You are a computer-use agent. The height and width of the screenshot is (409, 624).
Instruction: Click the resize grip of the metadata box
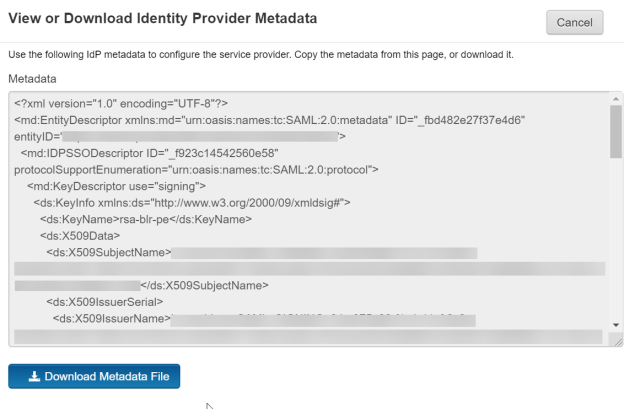618,342
